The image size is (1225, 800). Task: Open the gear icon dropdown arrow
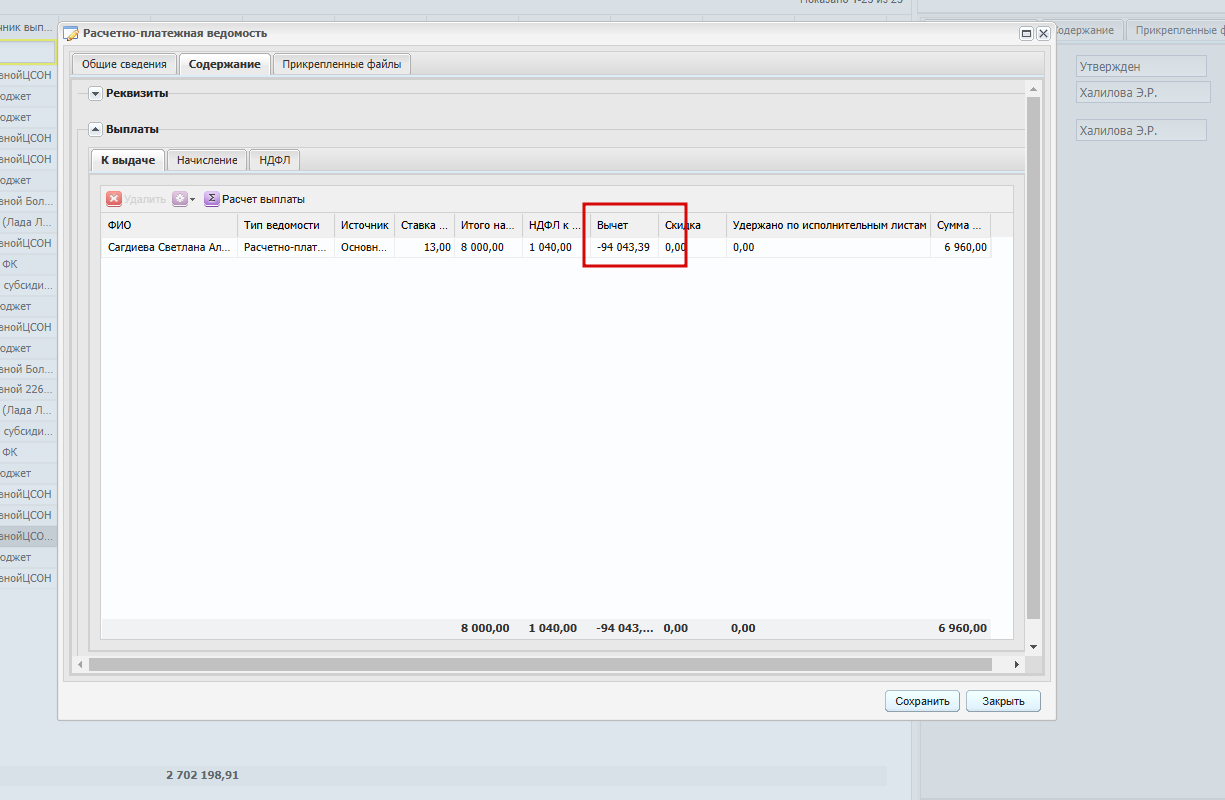[x=192, y=199]
